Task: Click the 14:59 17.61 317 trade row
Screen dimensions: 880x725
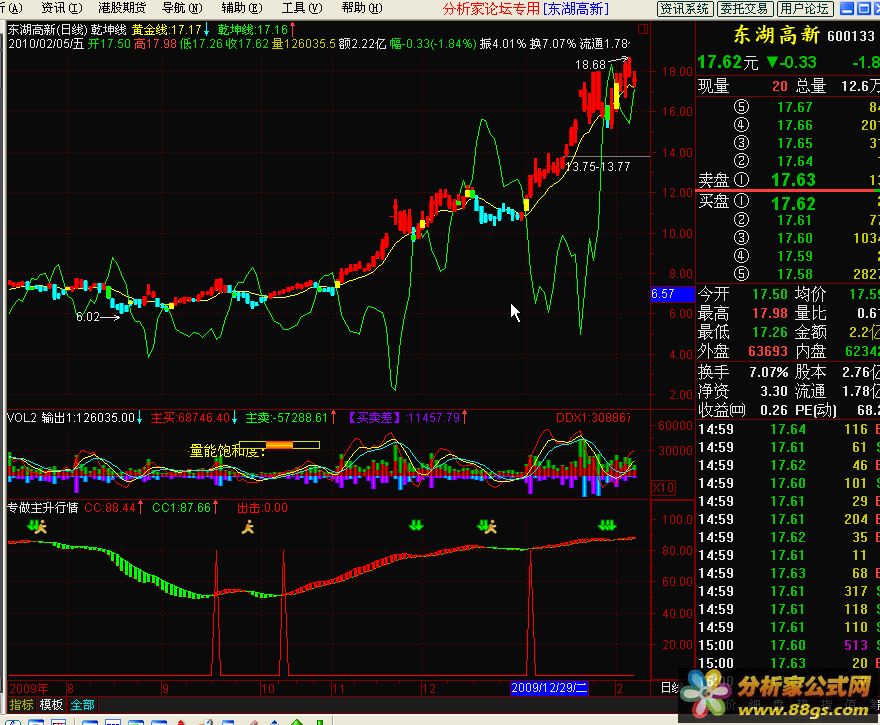Action: click(788, 591)
